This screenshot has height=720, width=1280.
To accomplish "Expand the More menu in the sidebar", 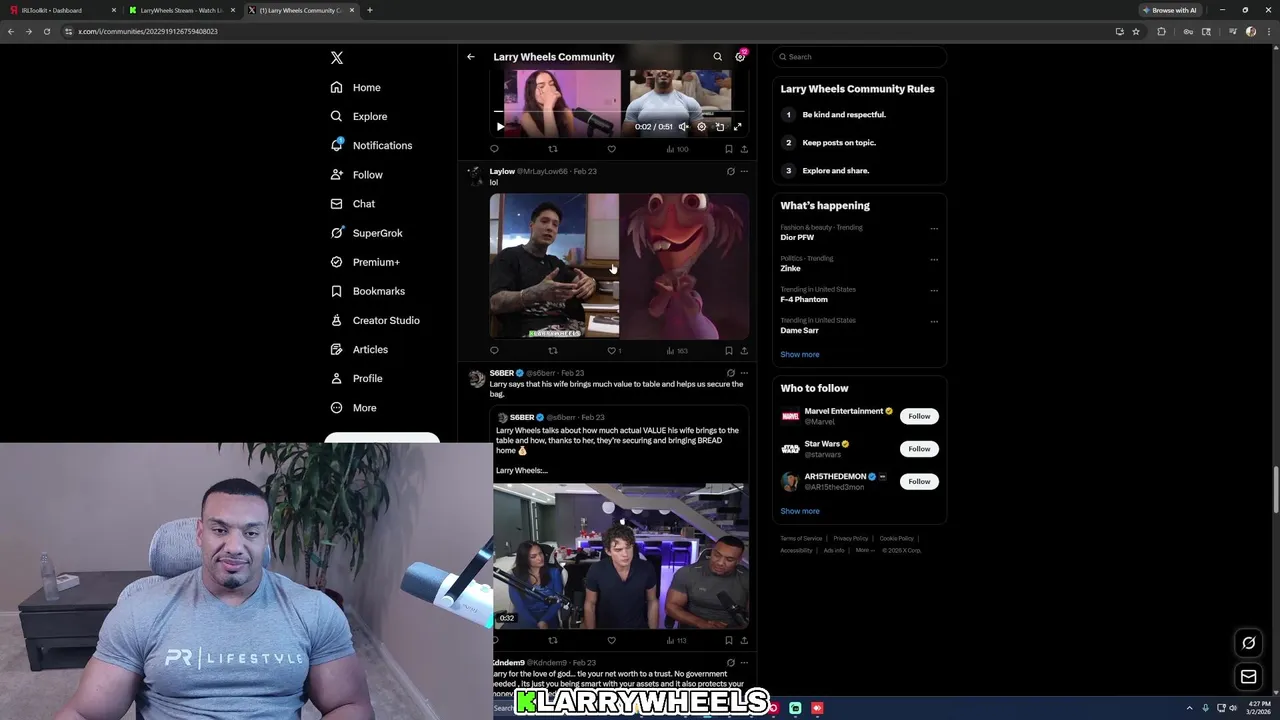I will (x=354, y=408).
